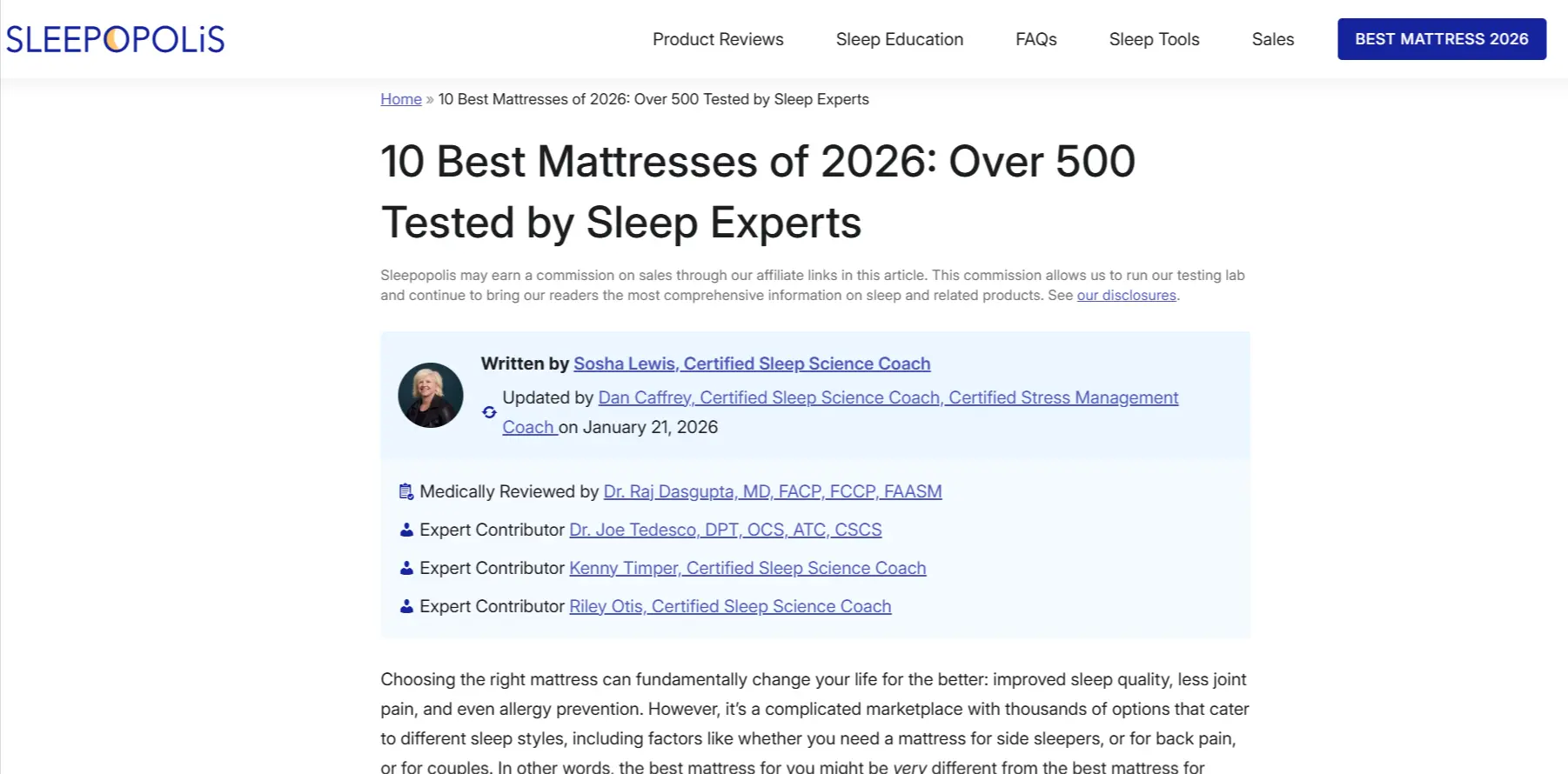Open the FAQs menu item

1036,39
